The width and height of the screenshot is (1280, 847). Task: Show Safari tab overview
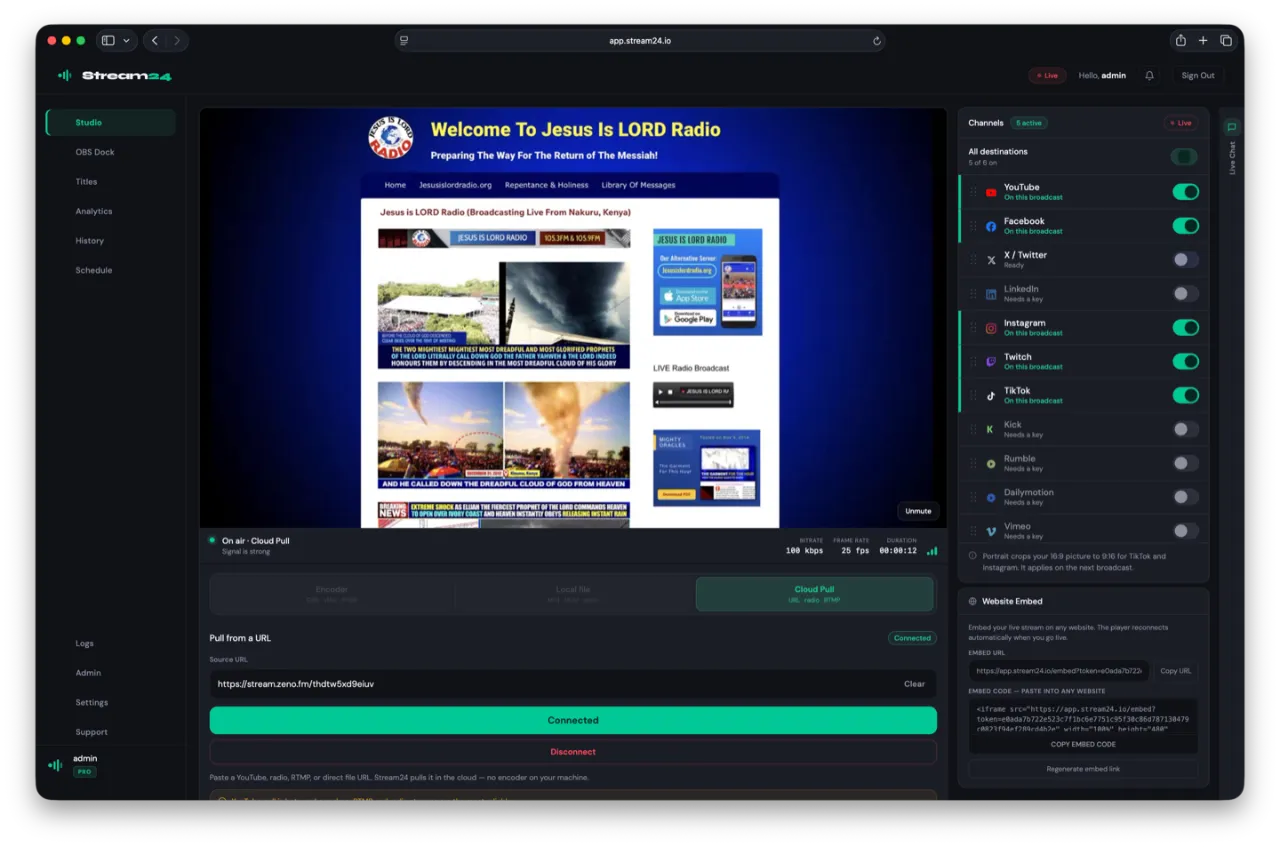coord(1226,40)
